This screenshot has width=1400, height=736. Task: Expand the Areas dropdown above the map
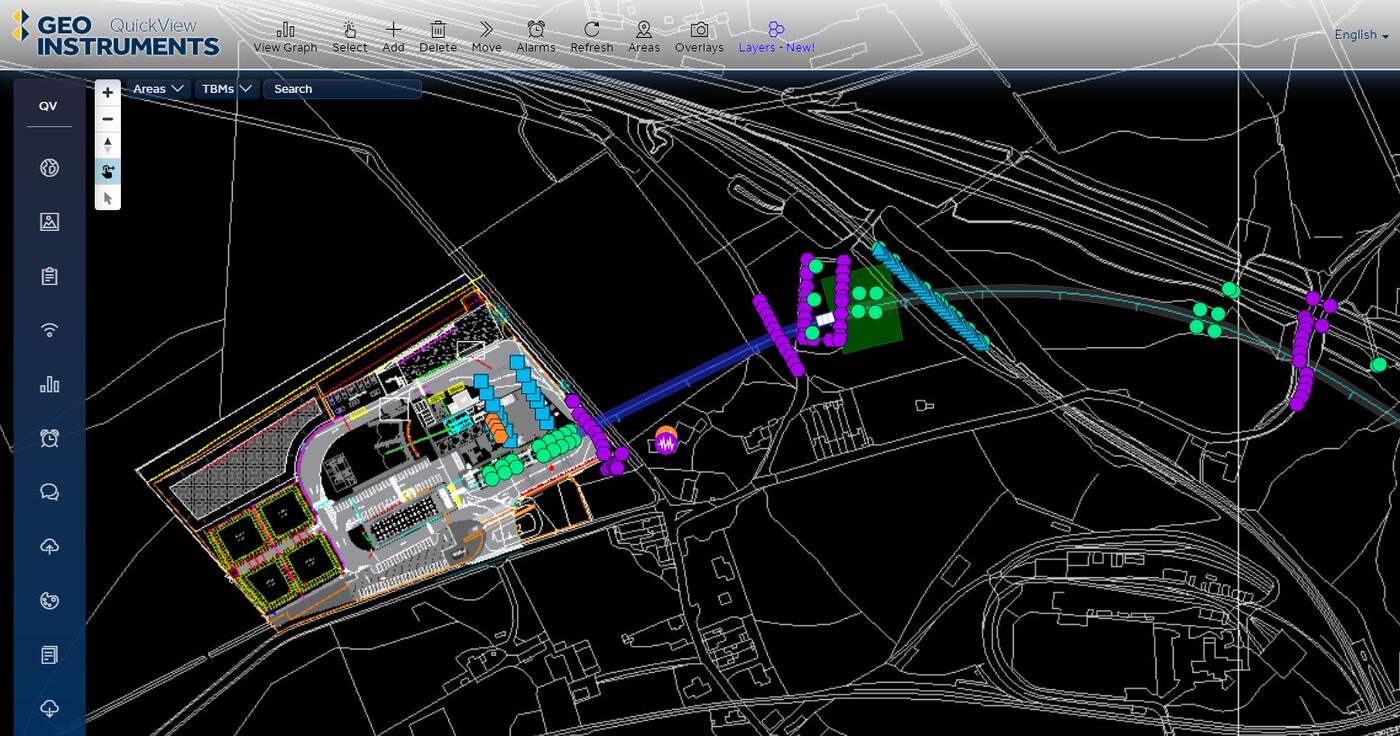click(x=158, y=89)
